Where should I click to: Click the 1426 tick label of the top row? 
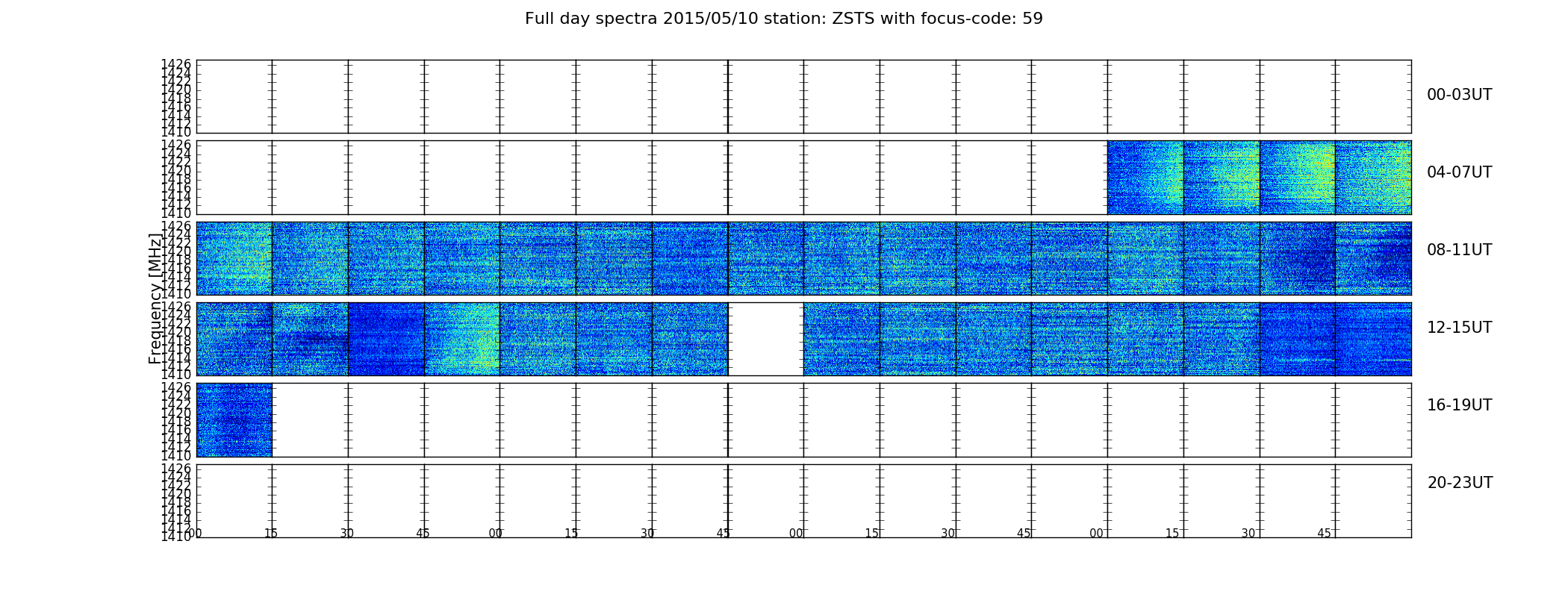(x=176, y=64)
